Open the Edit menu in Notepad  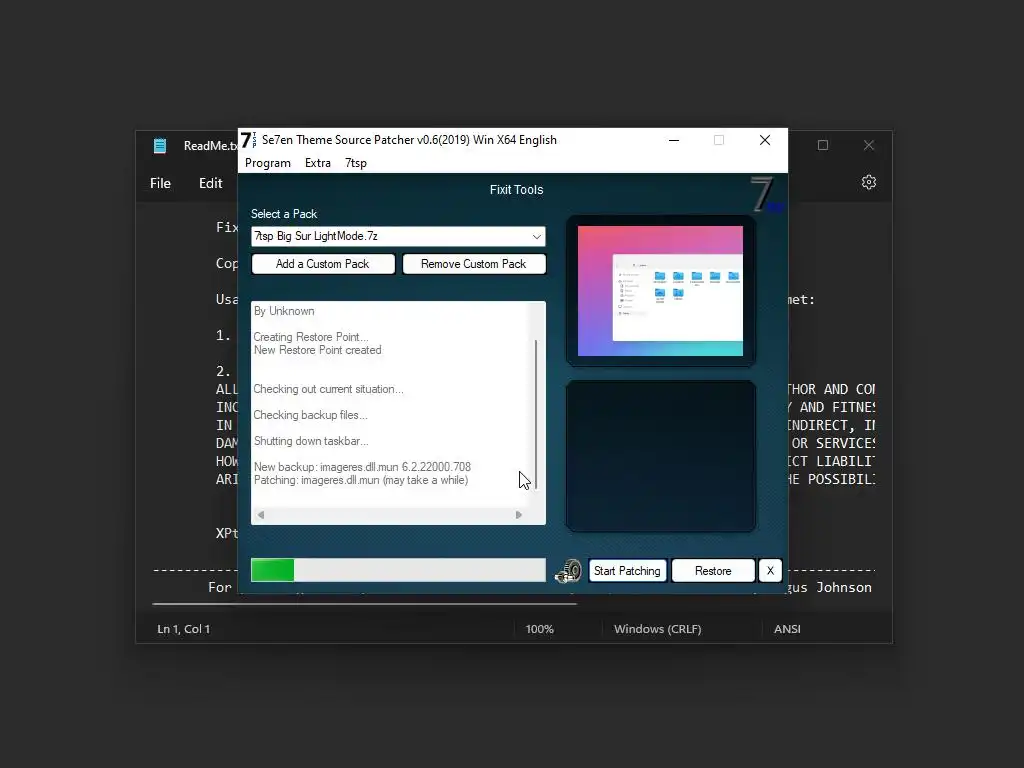(x=210, y=184)
